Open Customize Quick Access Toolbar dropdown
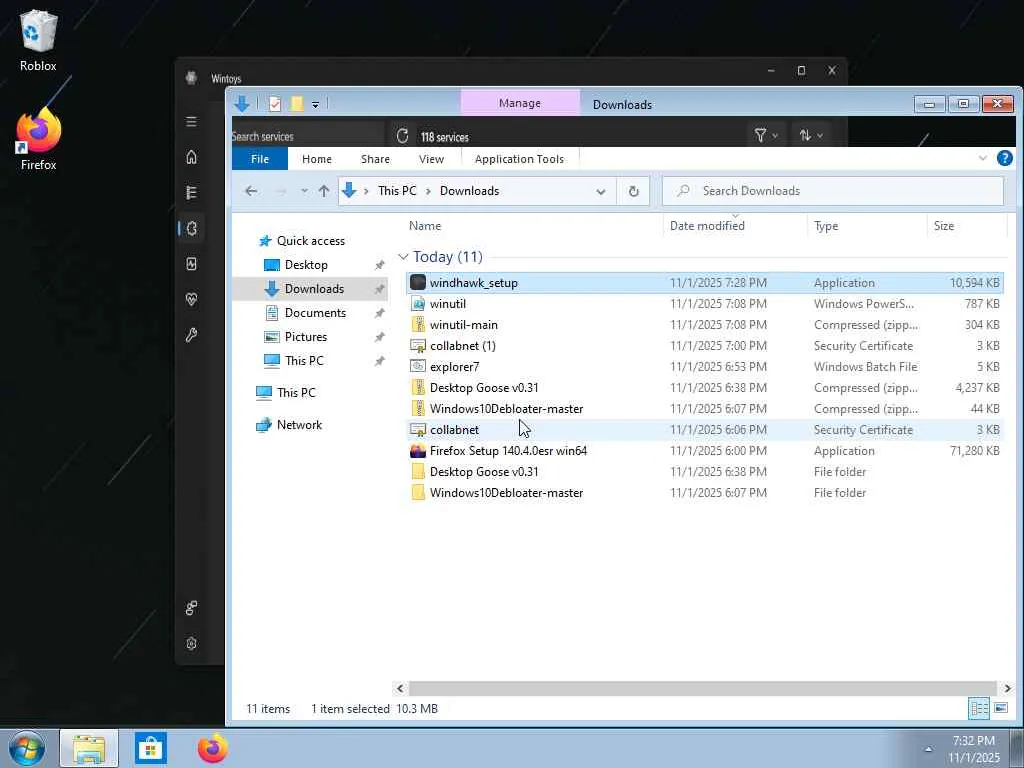The height and width of the screenshot is (768, 1024). click(x=315, y=104)
